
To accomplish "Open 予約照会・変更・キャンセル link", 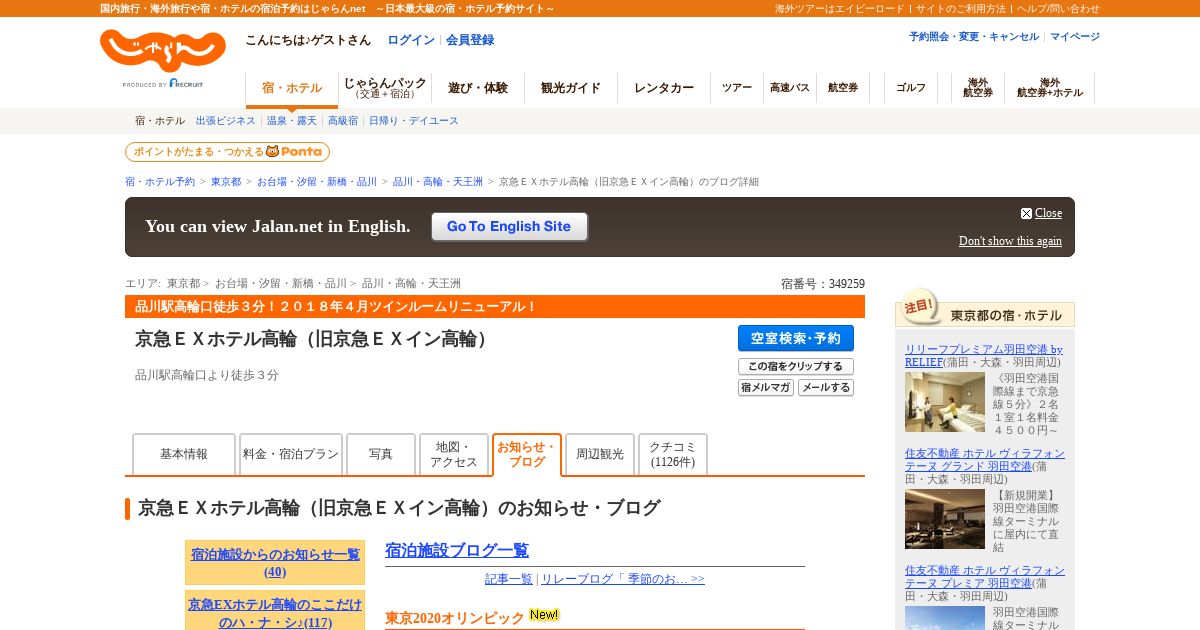I will tap(974, 36).
